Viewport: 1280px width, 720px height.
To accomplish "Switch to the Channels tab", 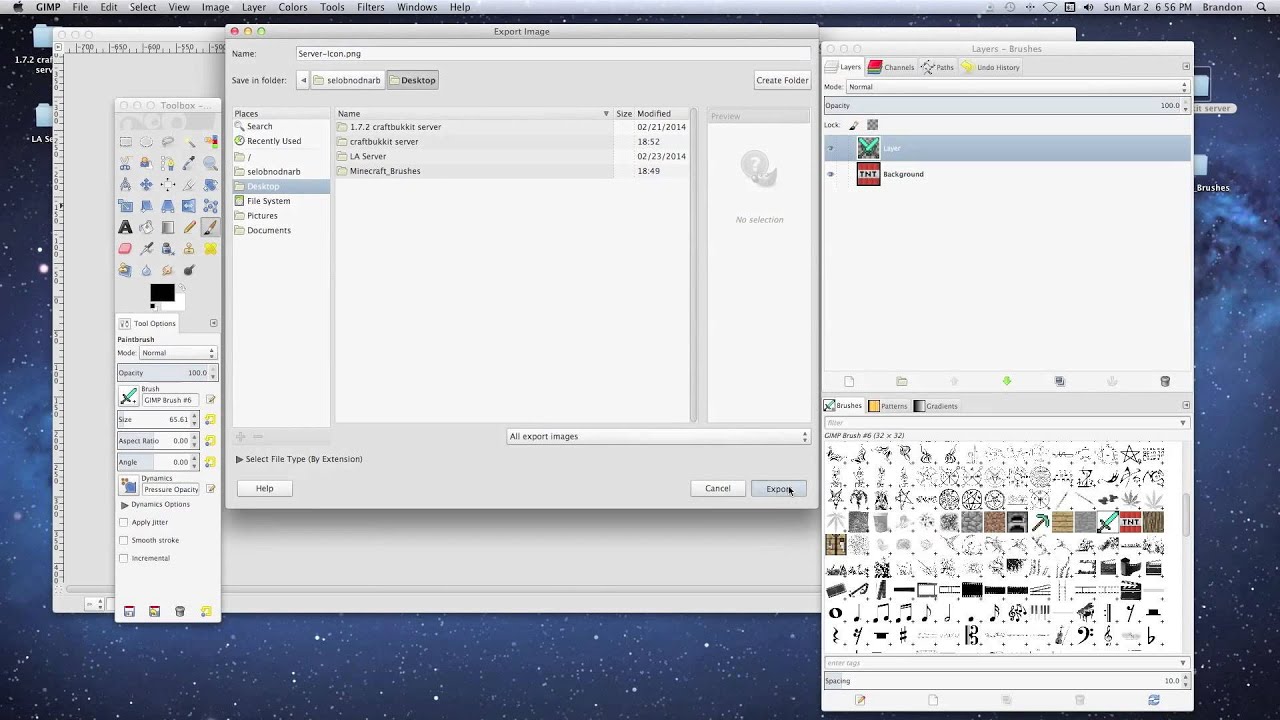I will click(890, 67).
